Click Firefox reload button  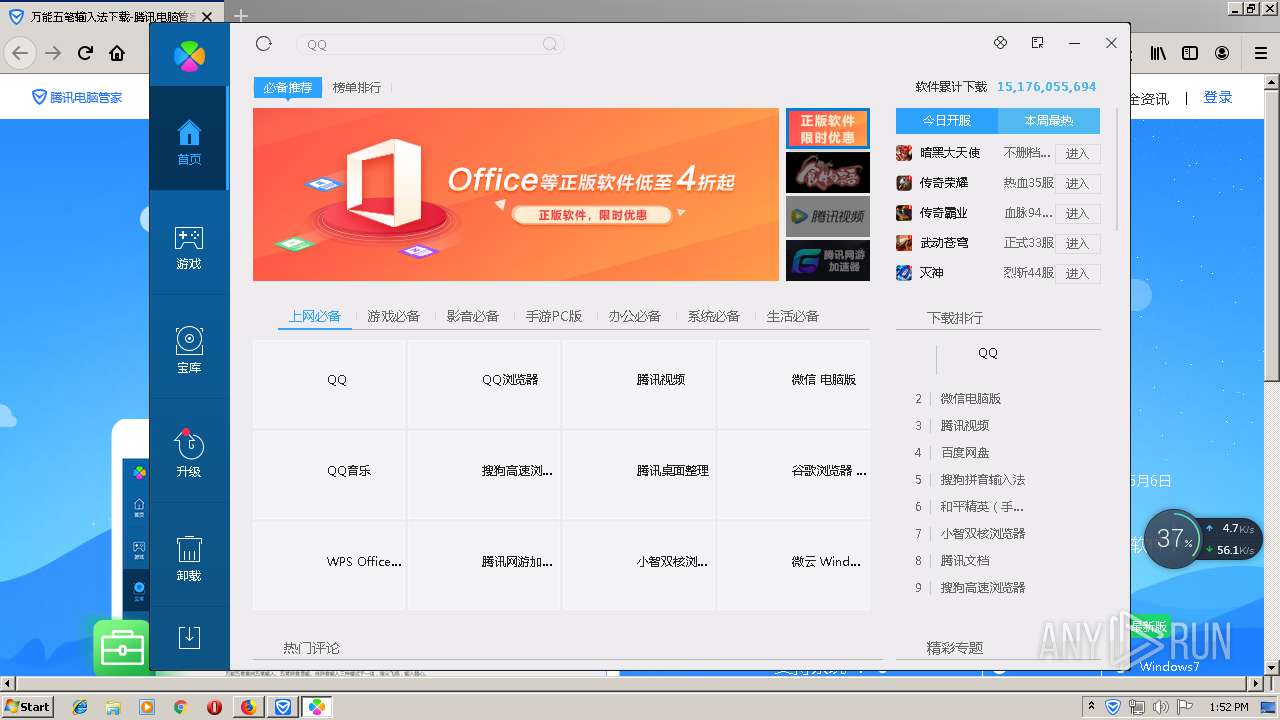click(x=86, y=53)
